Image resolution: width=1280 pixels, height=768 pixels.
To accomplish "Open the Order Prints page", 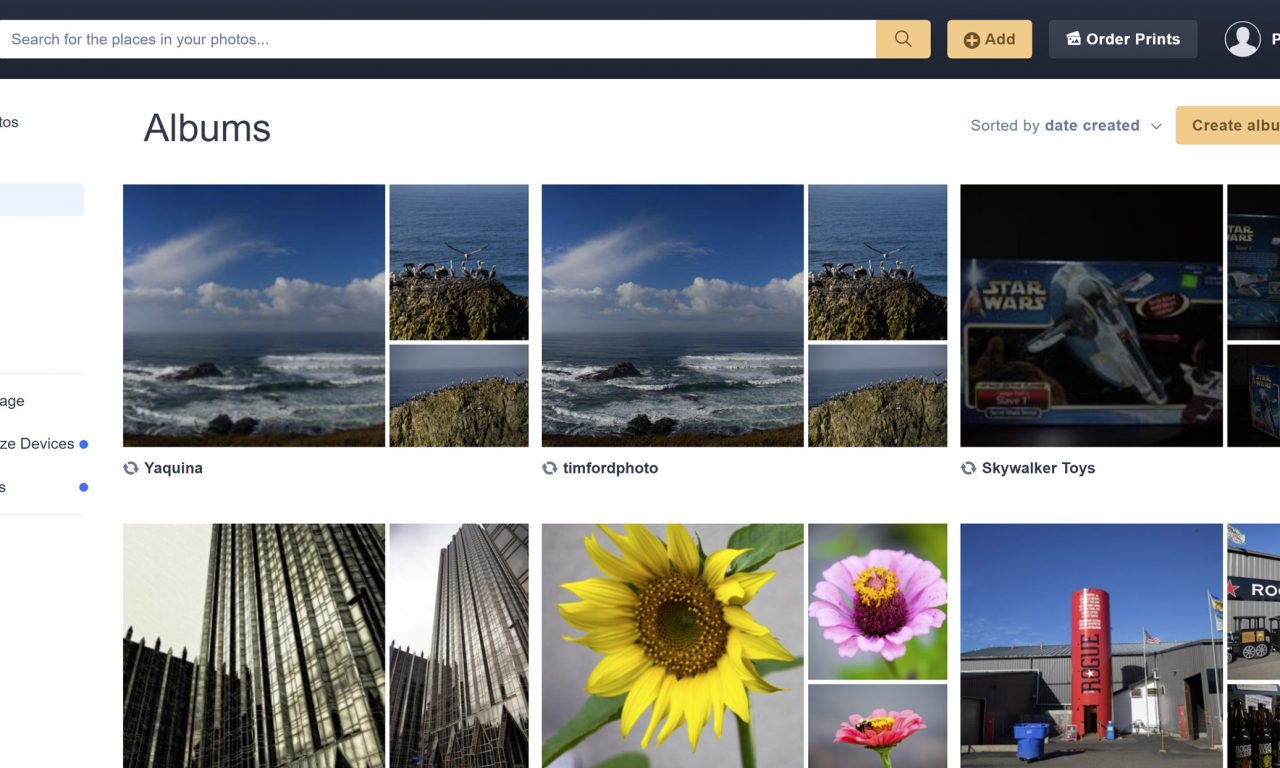I will click(x=1122, y=39).
